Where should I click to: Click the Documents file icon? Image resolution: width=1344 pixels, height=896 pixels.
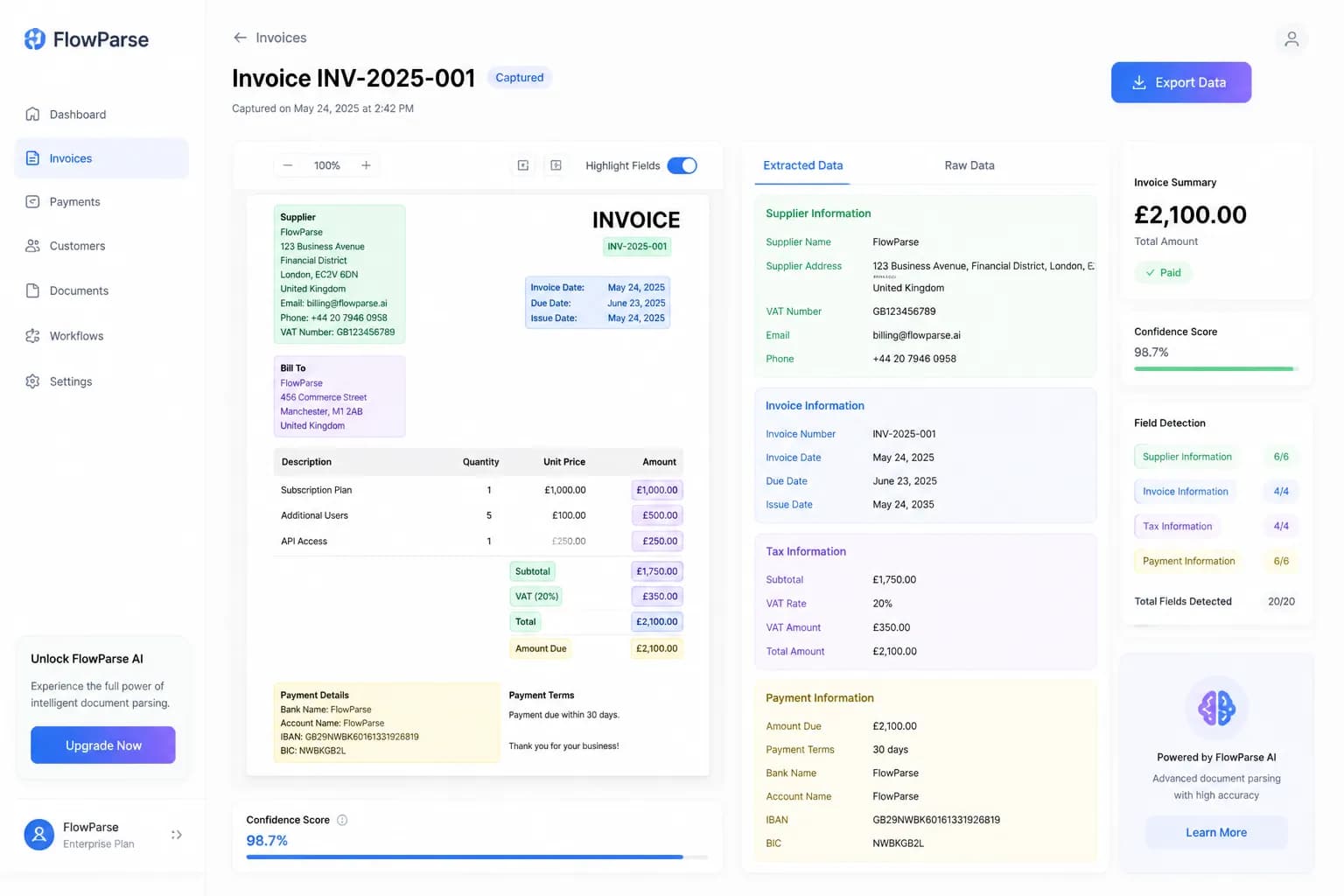(32, 290)
